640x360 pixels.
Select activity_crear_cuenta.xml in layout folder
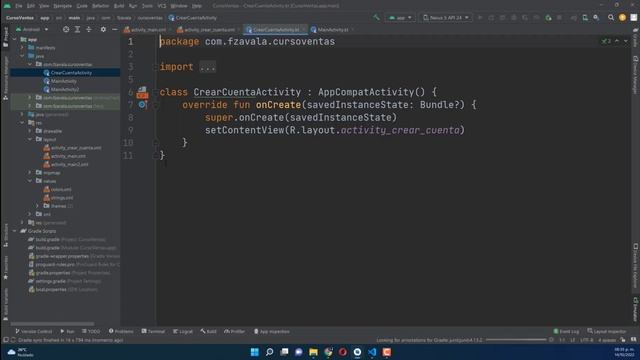pos(72,148)
